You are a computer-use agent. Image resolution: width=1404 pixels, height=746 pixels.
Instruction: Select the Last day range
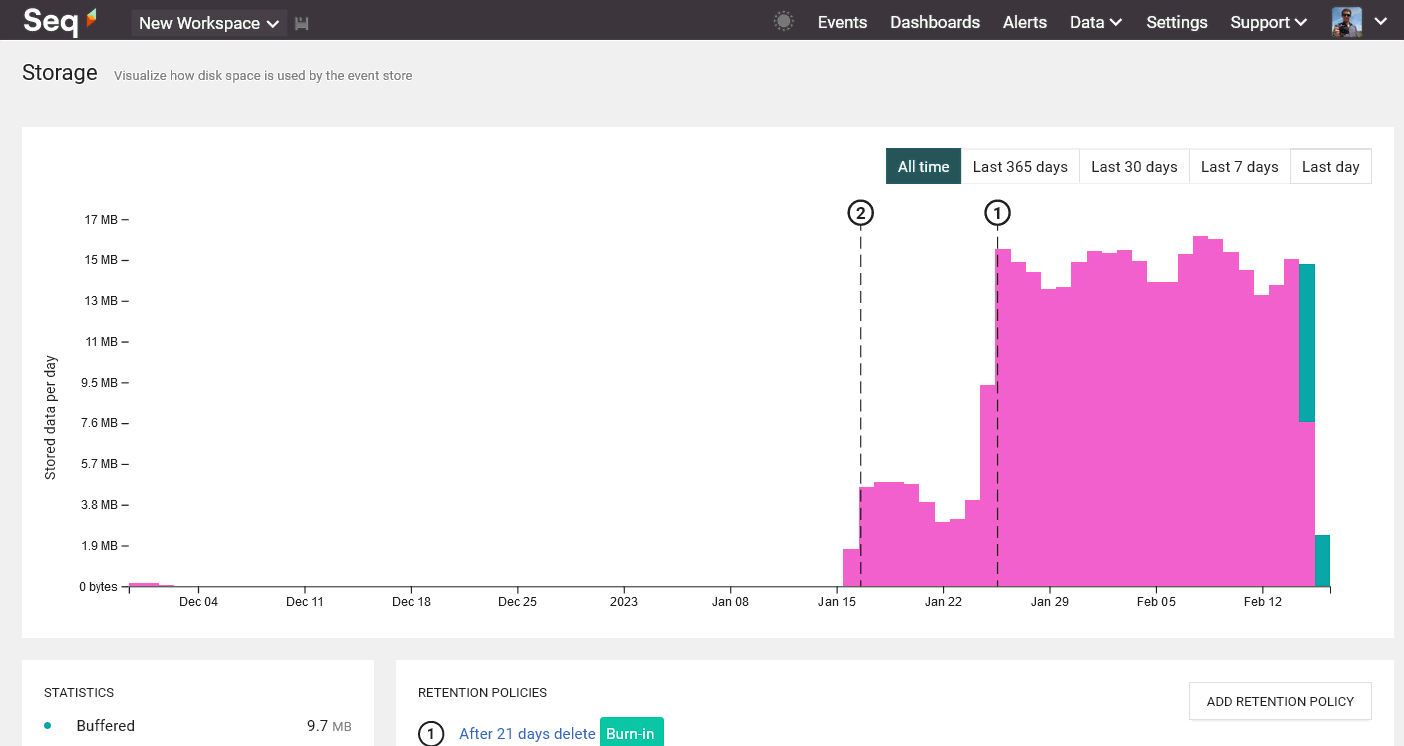[1331, 166]
